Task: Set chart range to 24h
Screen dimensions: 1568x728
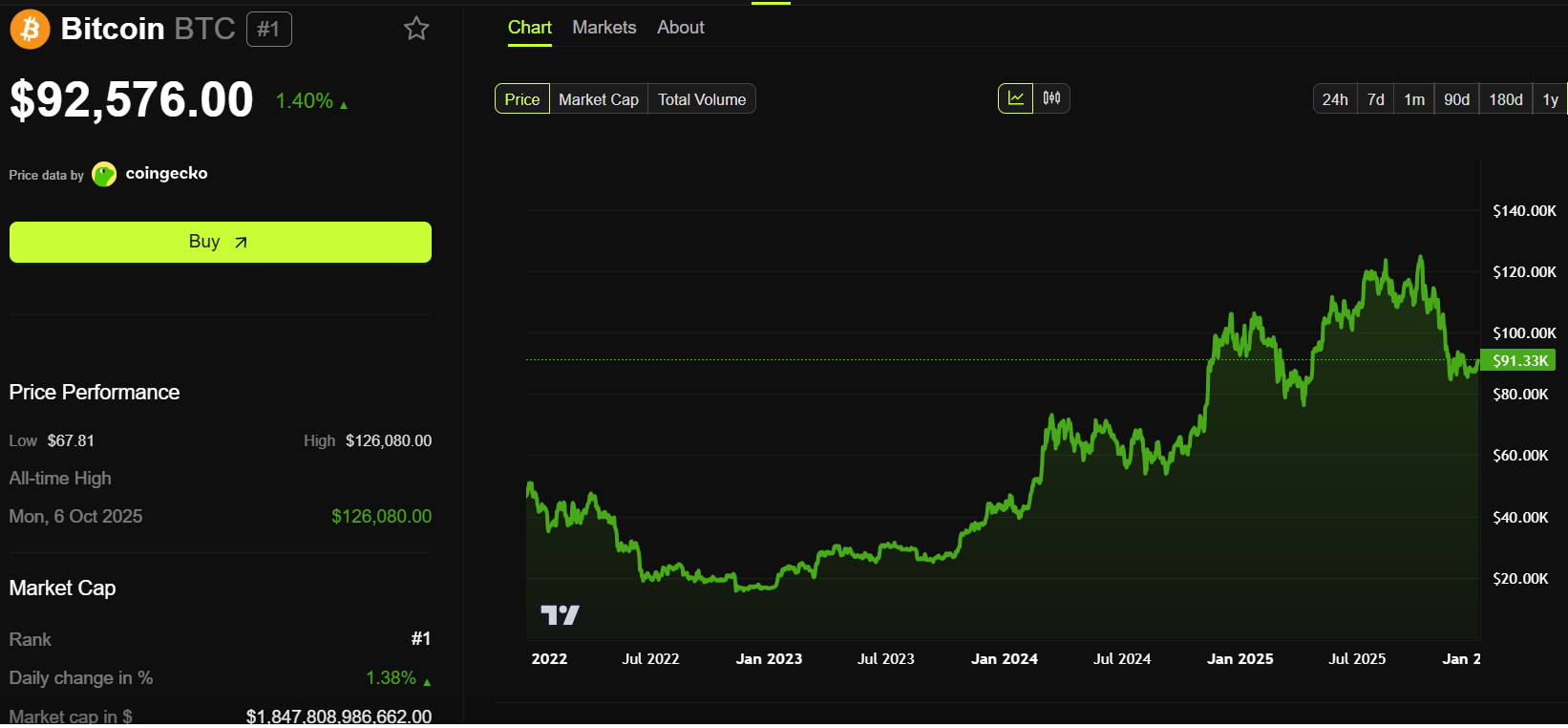Action: [1334, 99]
